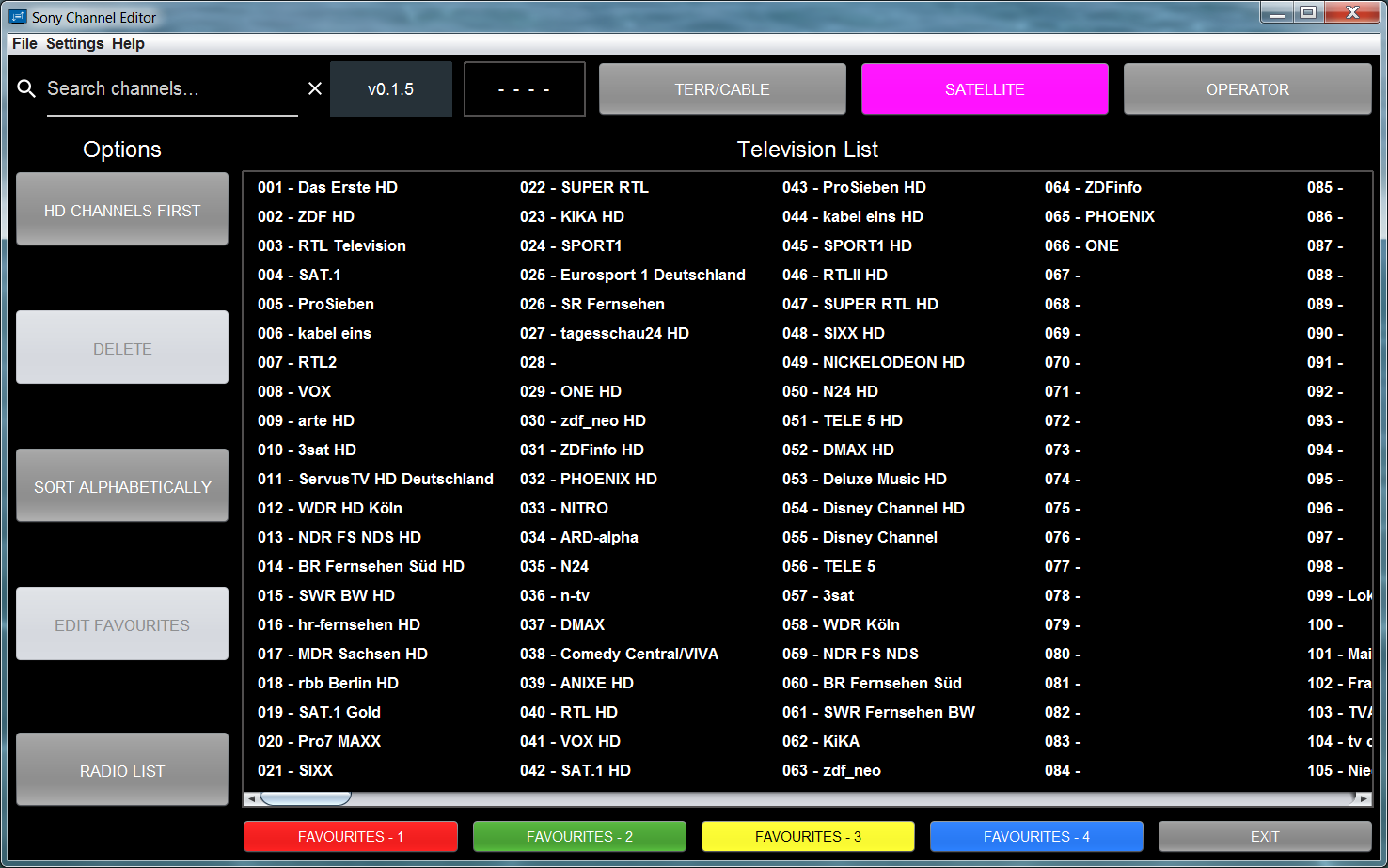This screenshot has height=868, width=1388.
Task: Select channel 053 - Deluxe Music HD
Action: point(864,479)
